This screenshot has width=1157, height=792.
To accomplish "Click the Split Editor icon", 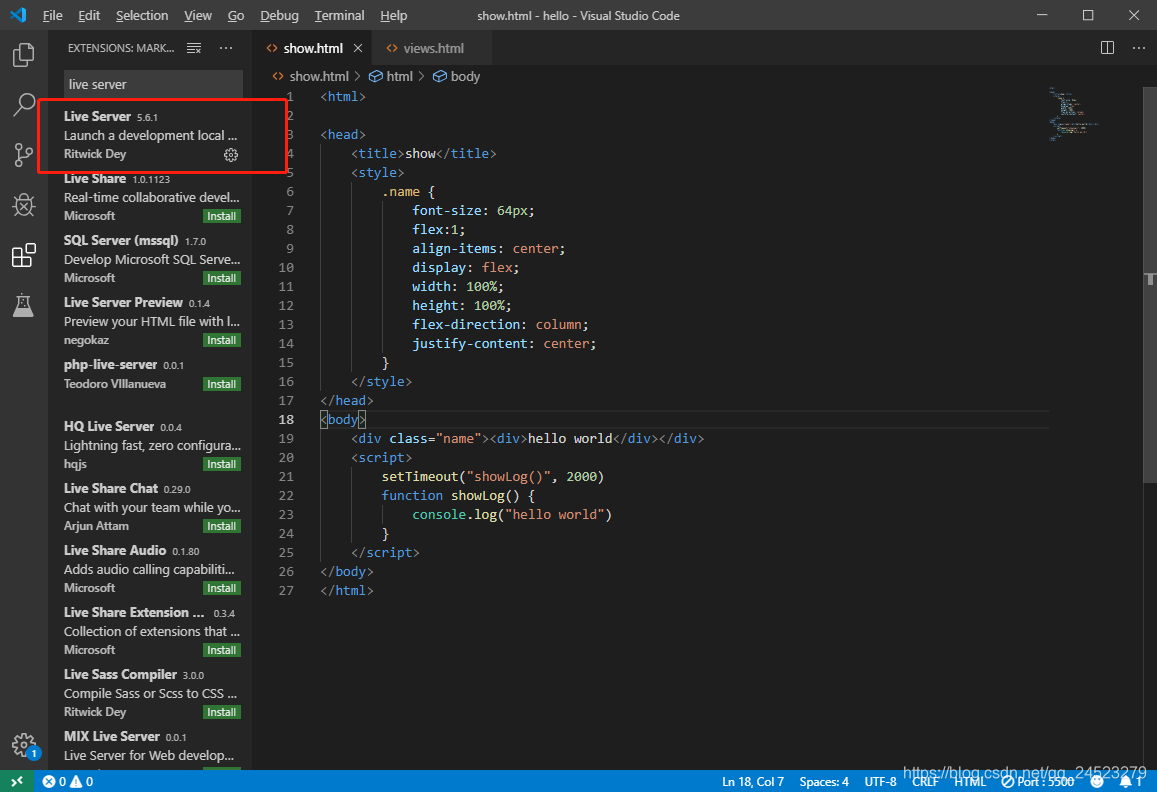I will click(1106, 47).
